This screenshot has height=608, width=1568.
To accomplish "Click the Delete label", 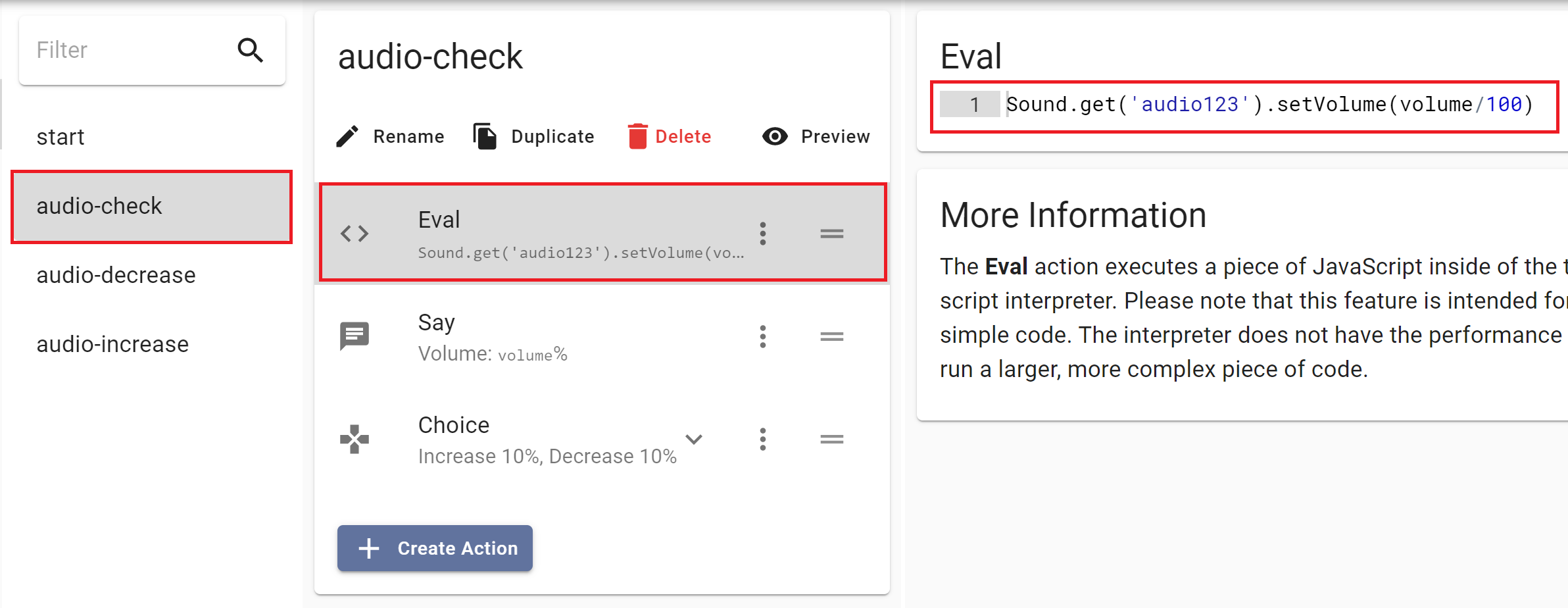I will (x=683, y=136).
